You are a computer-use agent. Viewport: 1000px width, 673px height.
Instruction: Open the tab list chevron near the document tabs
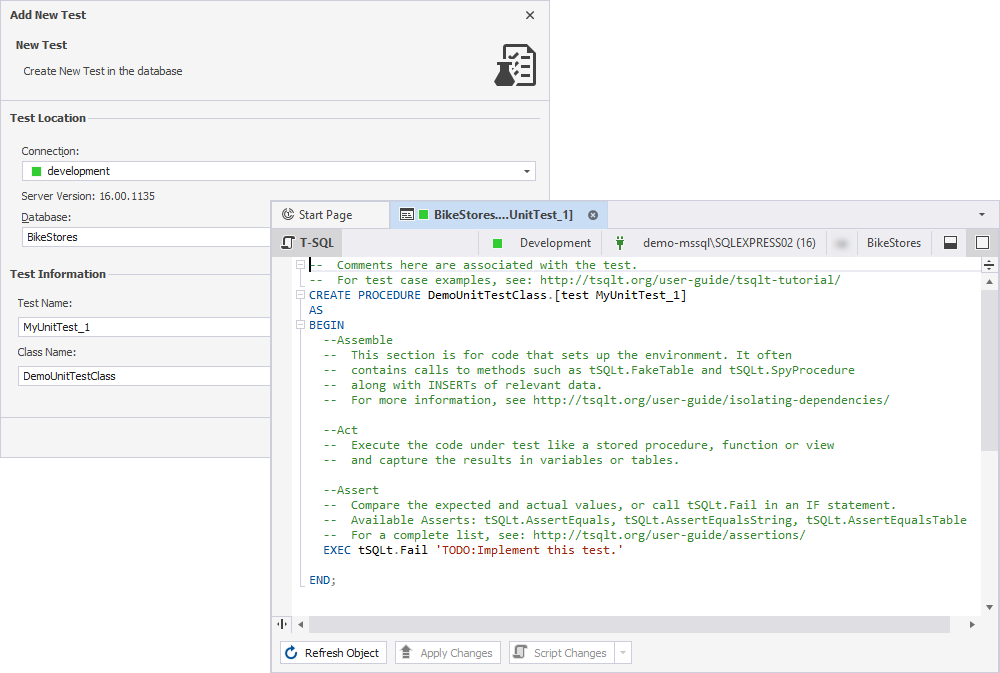point(980,214)
